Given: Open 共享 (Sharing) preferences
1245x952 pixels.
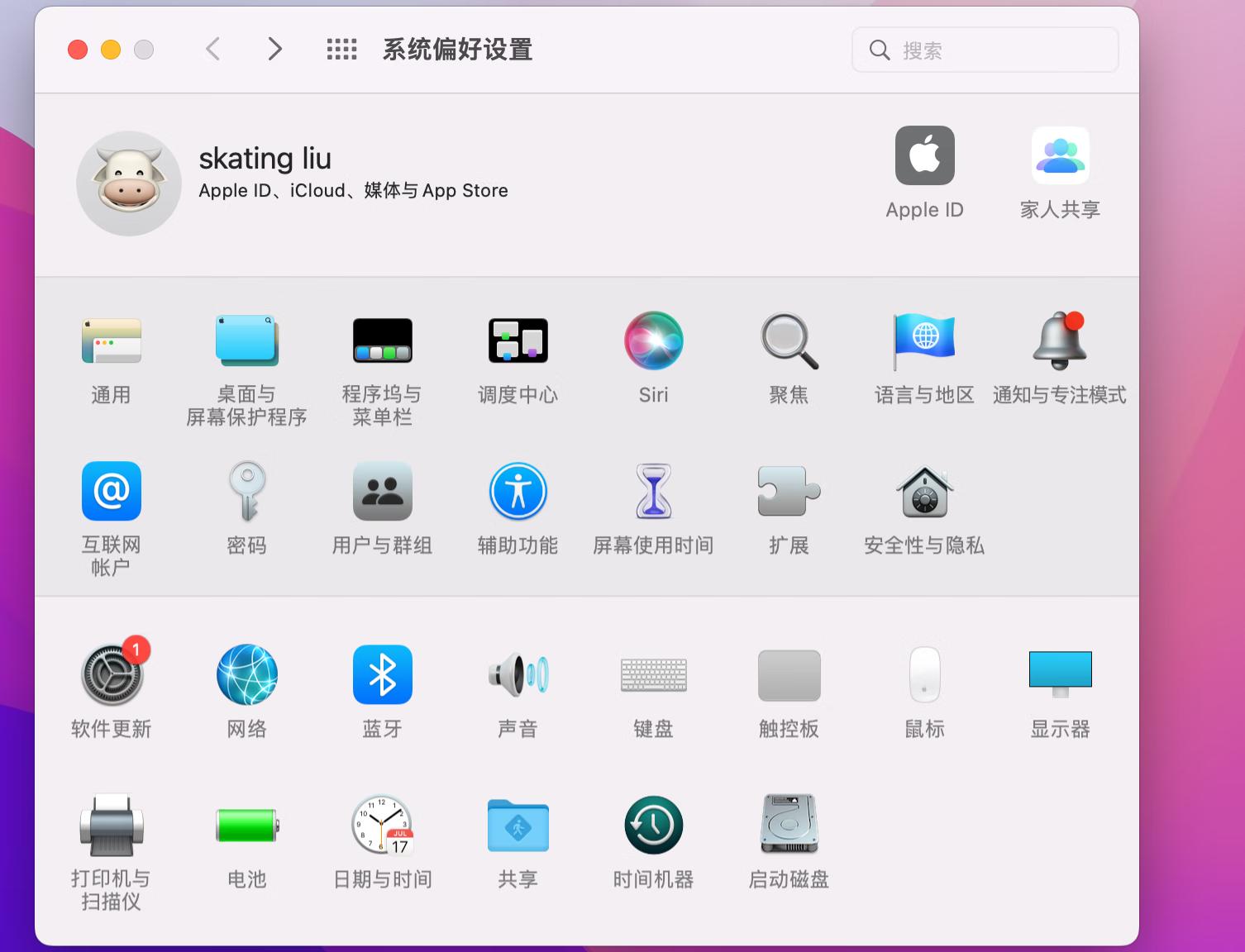Looking at the screenshot, I should click(518, 825).
